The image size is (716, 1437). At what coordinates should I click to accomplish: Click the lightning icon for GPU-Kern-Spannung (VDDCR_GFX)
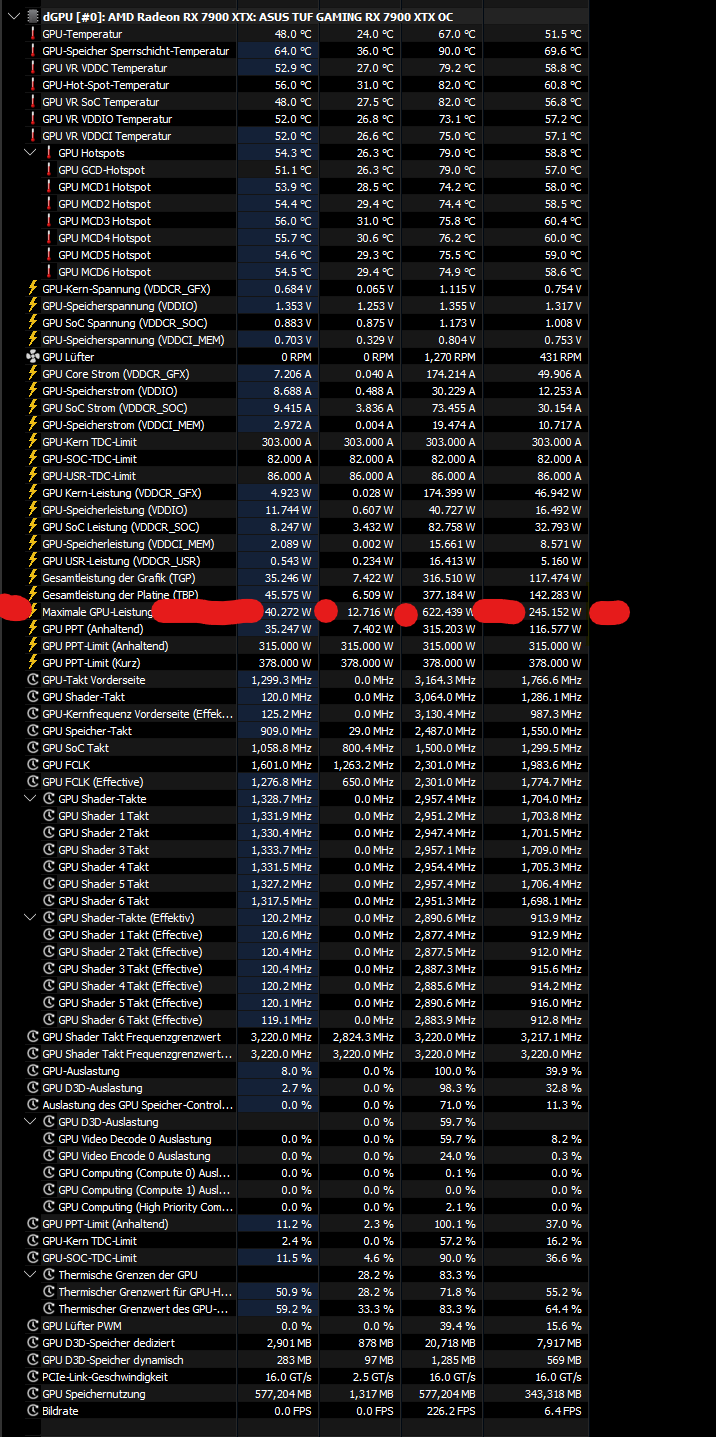point(33,289)
